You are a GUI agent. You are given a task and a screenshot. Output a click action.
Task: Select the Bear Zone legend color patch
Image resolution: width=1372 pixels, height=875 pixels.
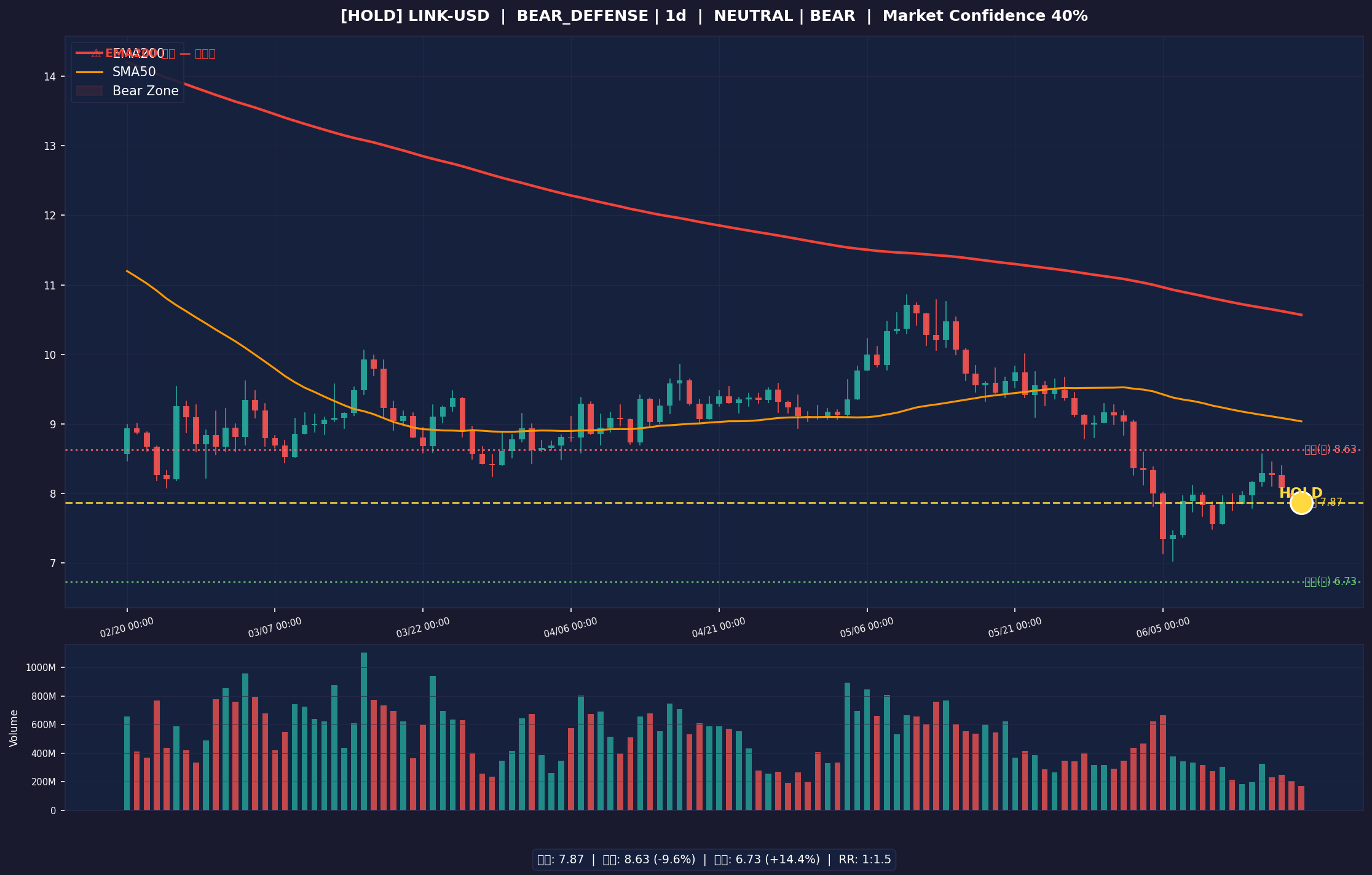click(x=90, y=91)
